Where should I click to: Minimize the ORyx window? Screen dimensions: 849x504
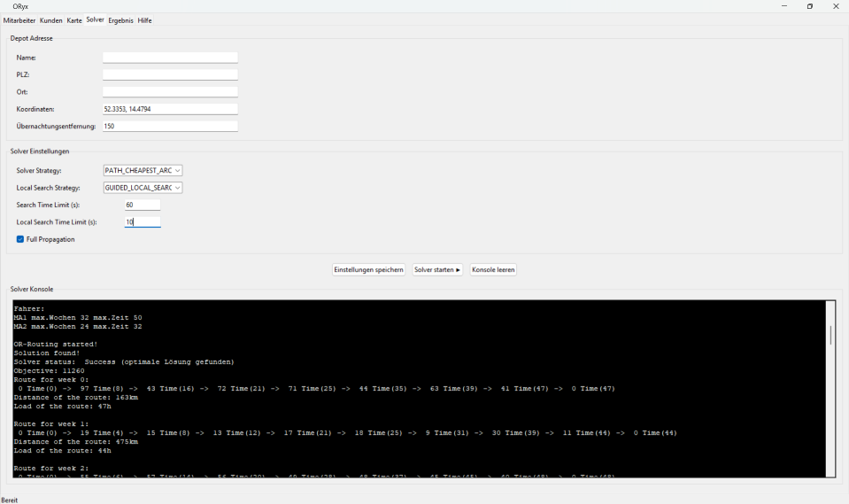point(783,6)
